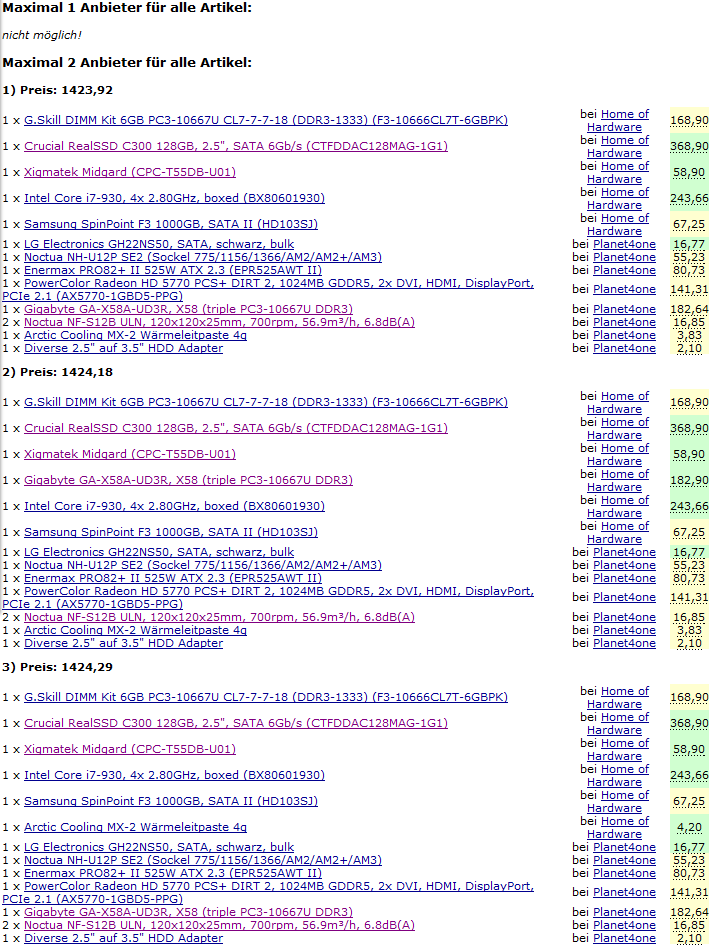Viewport: 725px width, 948px height.
Task: Select heading '3) Preis: 1424,29'
Action: coord(57,667)
